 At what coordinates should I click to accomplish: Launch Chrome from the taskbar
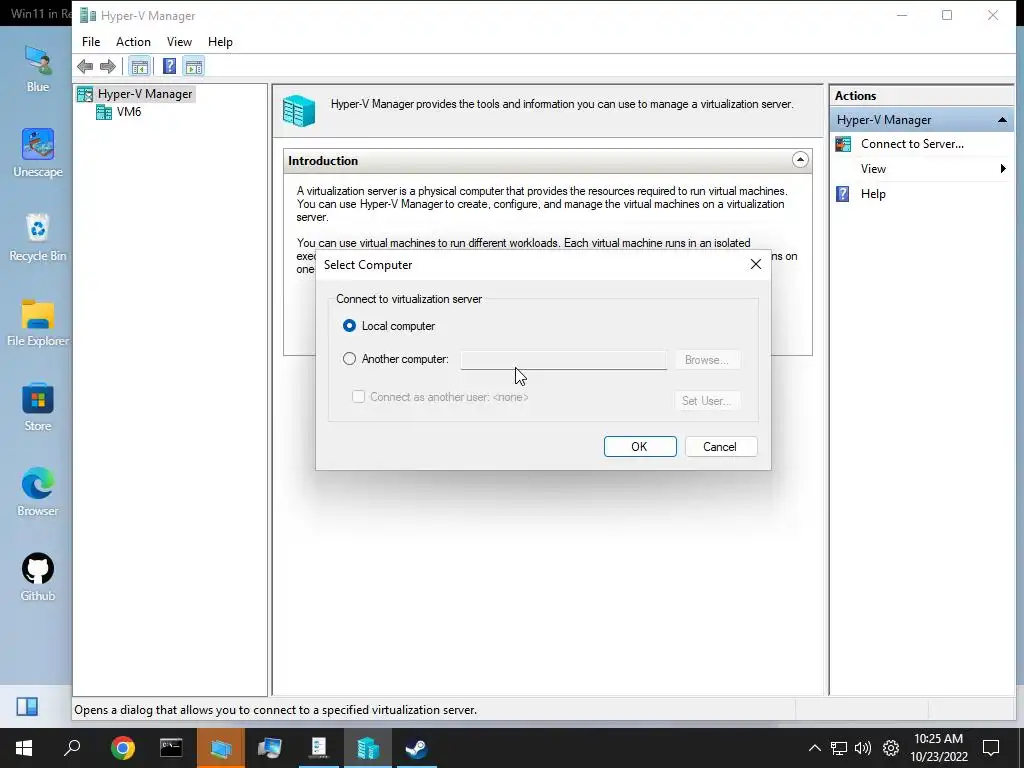click(123, 748)
